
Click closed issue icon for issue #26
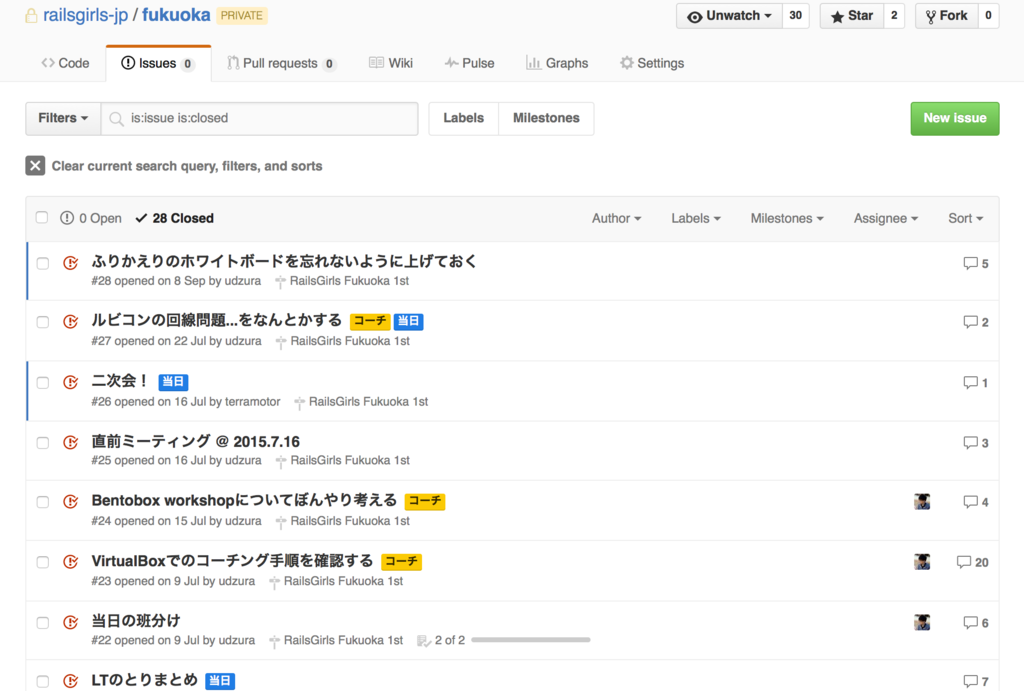(71, 382)
